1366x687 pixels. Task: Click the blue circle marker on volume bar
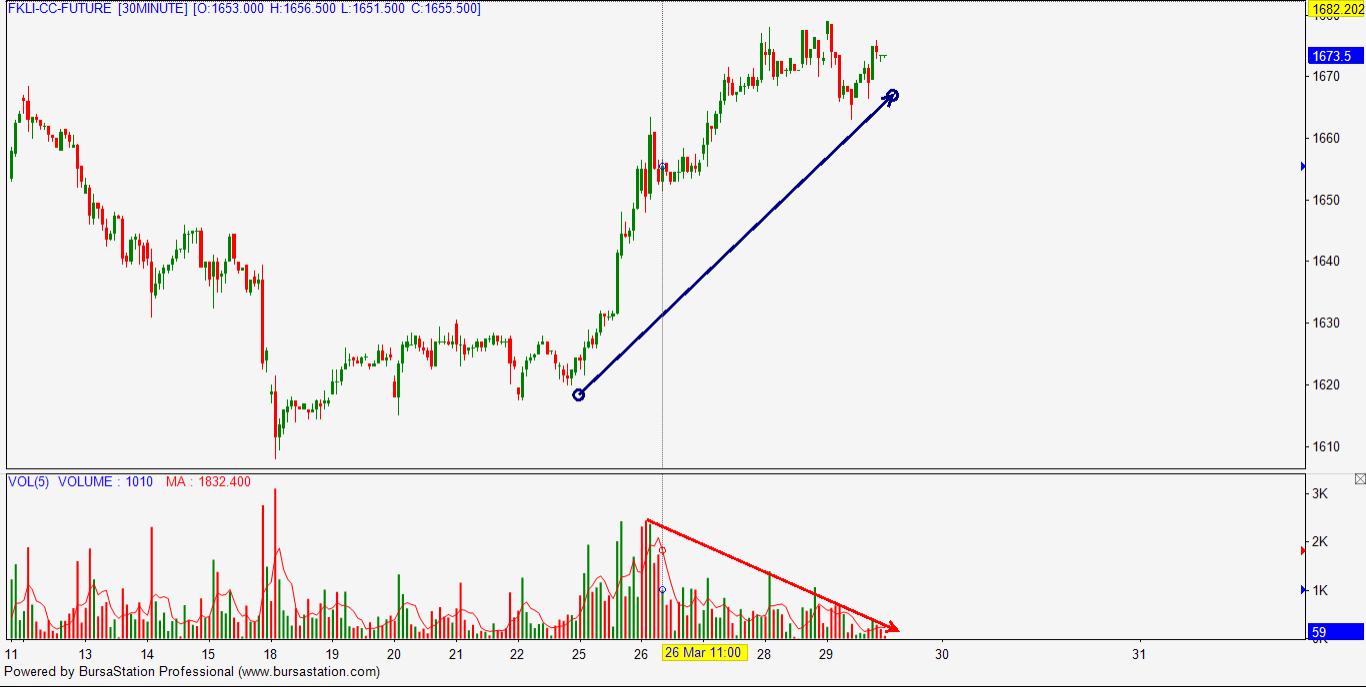point(662,590)
